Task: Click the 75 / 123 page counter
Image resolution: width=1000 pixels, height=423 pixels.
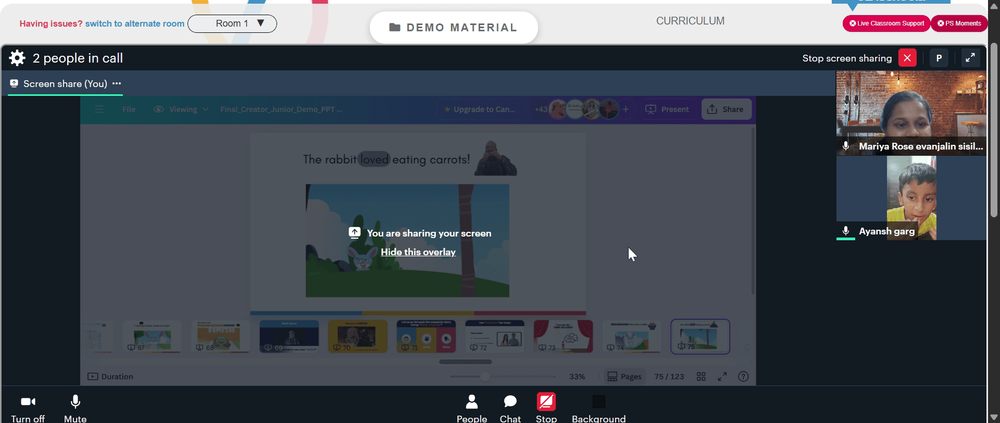Action: click(x=669, y=376)
